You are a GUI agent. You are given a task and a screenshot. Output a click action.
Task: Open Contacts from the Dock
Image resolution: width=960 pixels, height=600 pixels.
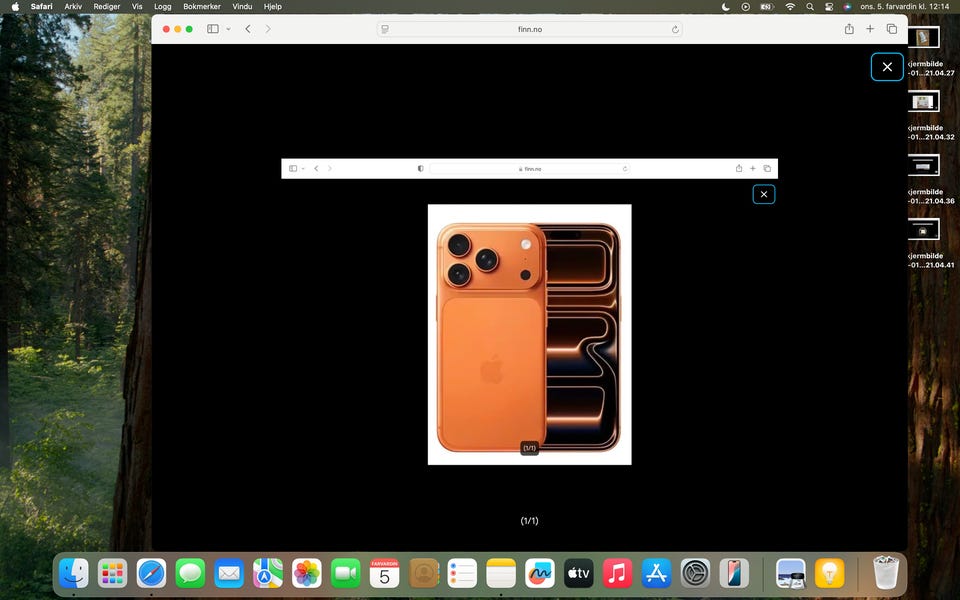point(424,574)
